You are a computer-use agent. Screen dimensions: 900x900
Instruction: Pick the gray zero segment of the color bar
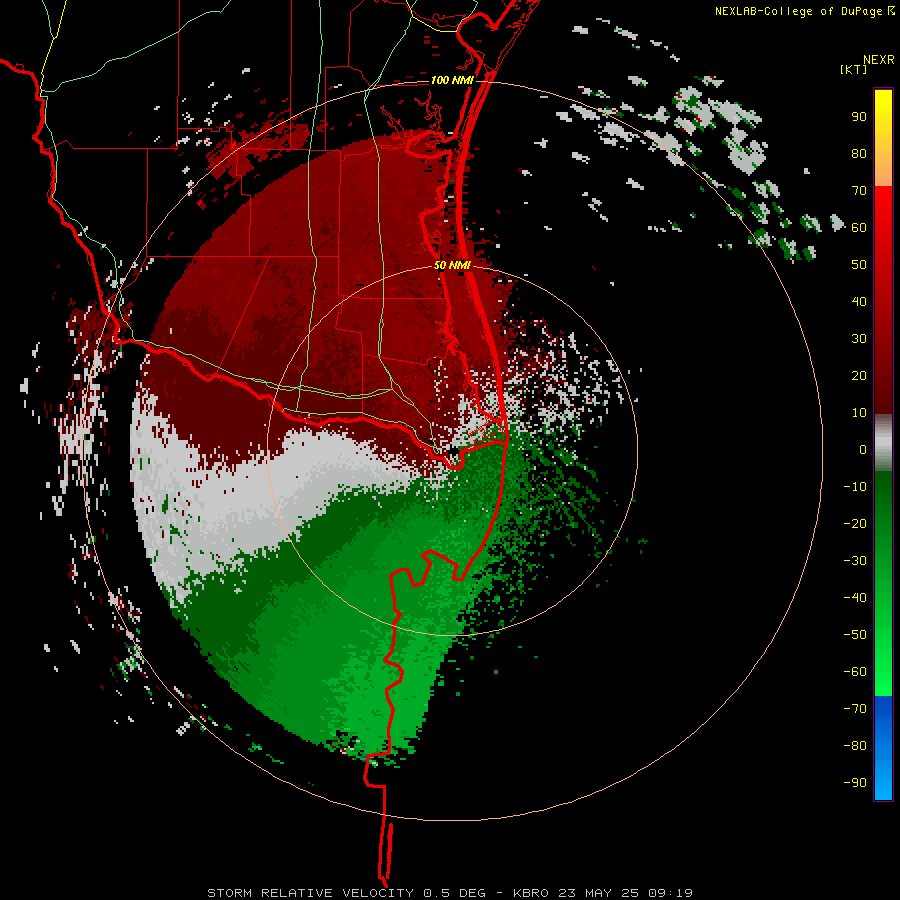tap(883, 443)
